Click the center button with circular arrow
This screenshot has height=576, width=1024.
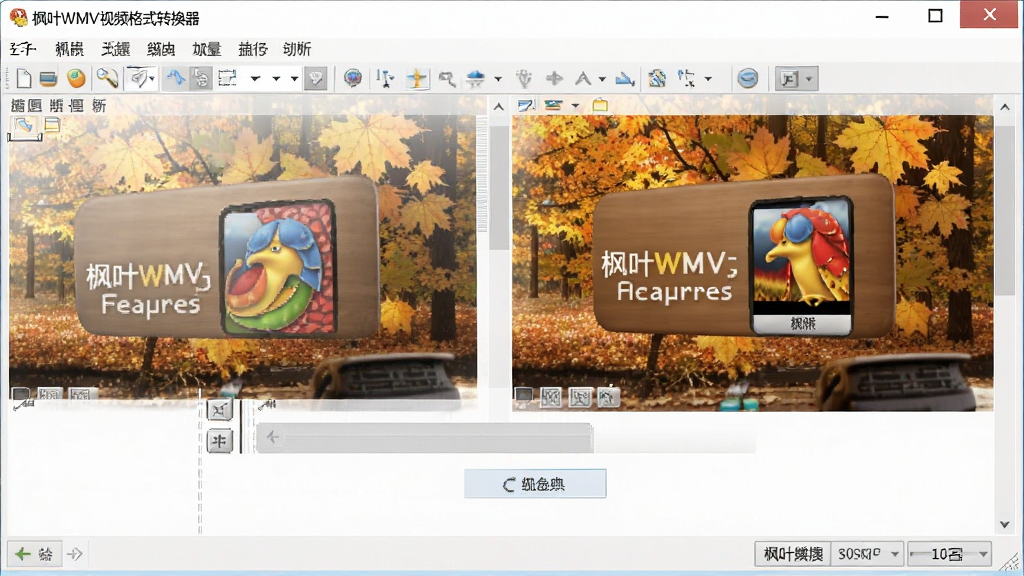tap(535, 484)
